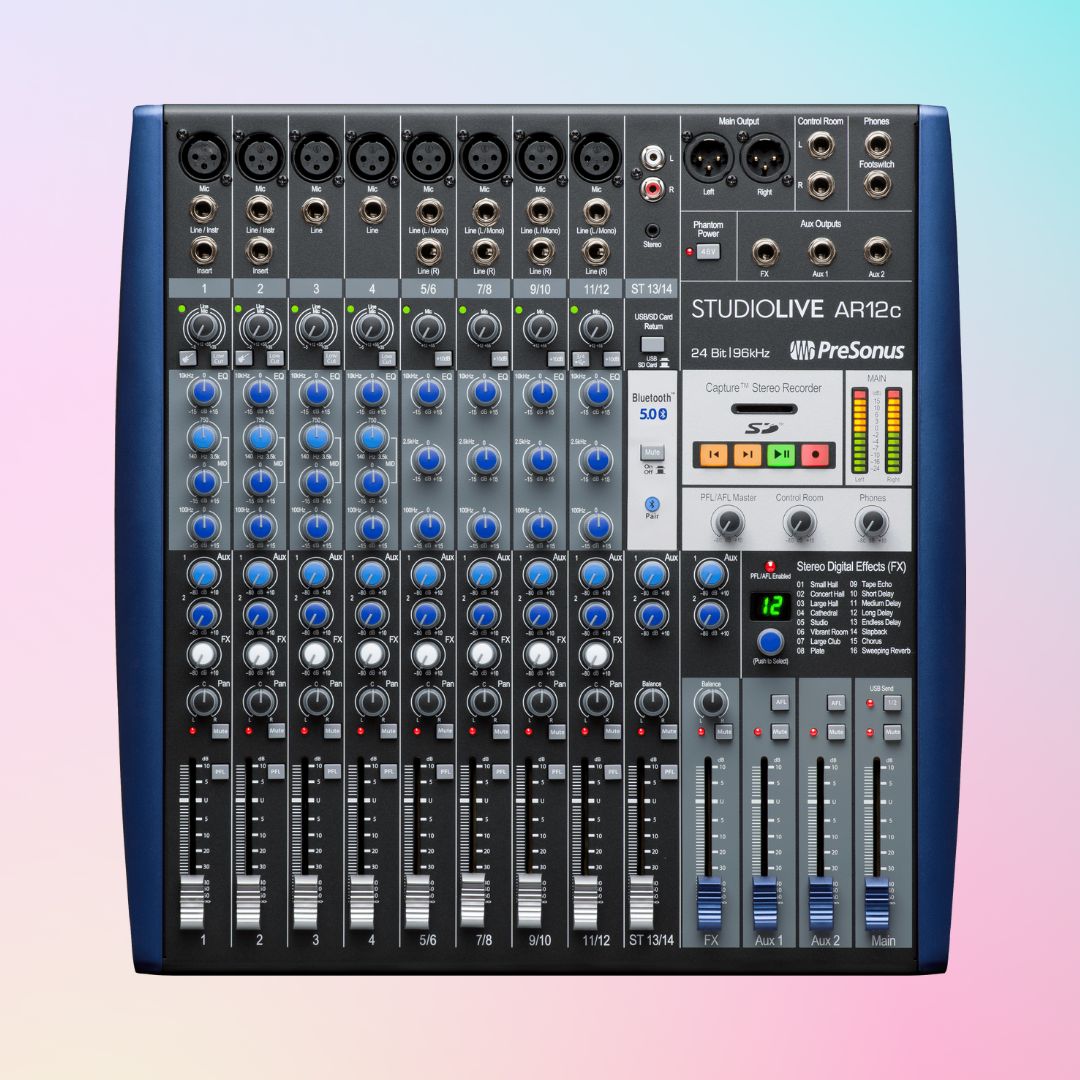Enable AFL on the Aux 2 bus

click(x=836, y=703)
